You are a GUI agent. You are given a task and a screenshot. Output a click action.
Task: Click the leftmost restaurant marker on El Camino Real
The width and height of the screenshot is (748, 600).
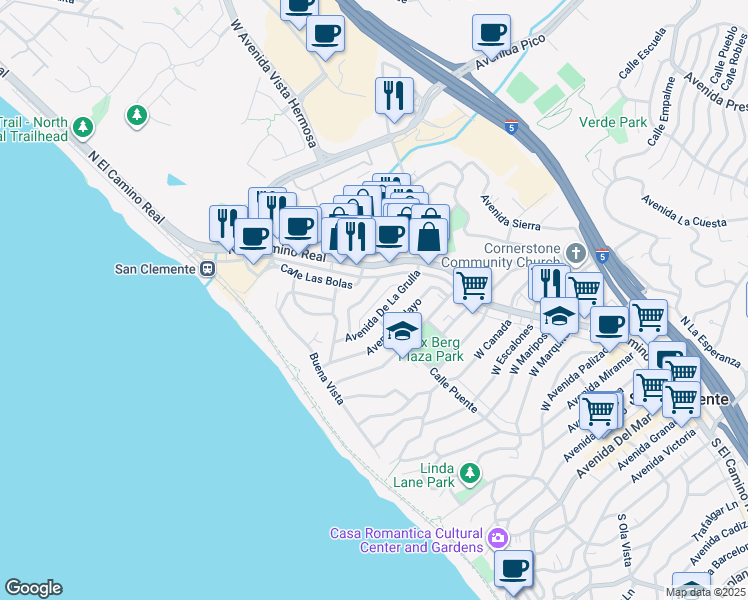pos(227,223)
